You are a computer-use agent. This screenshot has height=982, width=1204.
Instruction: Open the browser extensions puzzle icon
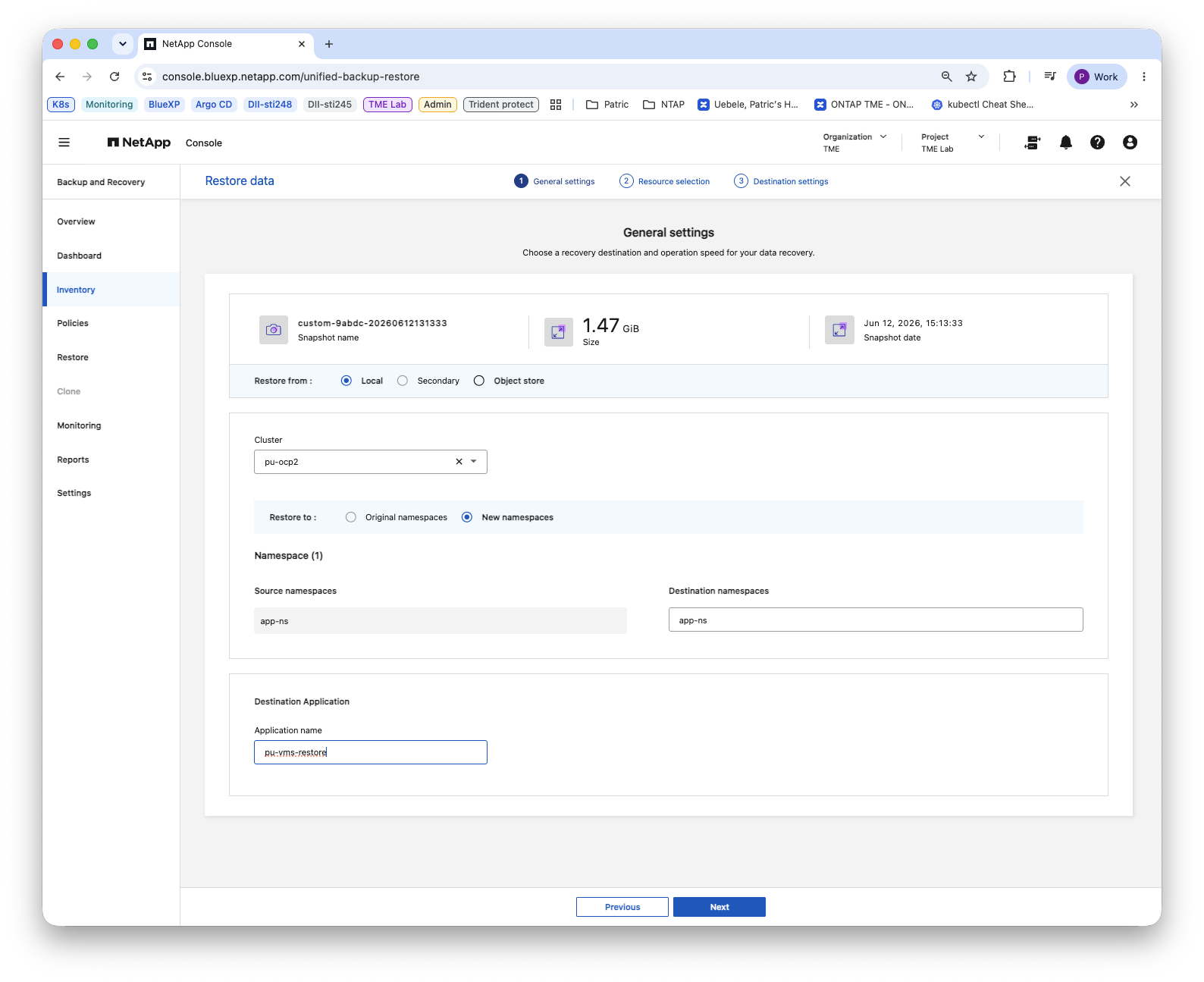[x=1009, y=77]
